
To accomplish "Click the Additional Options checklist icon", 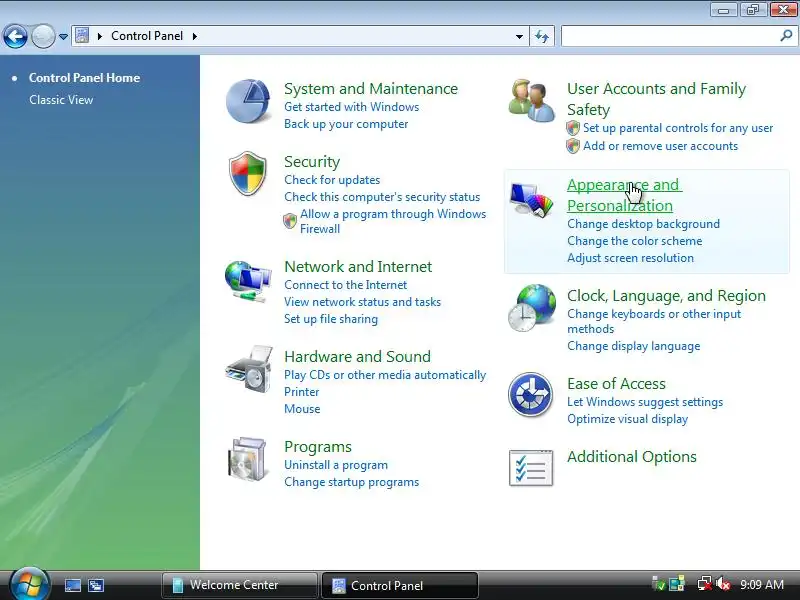I will point(531,468).
